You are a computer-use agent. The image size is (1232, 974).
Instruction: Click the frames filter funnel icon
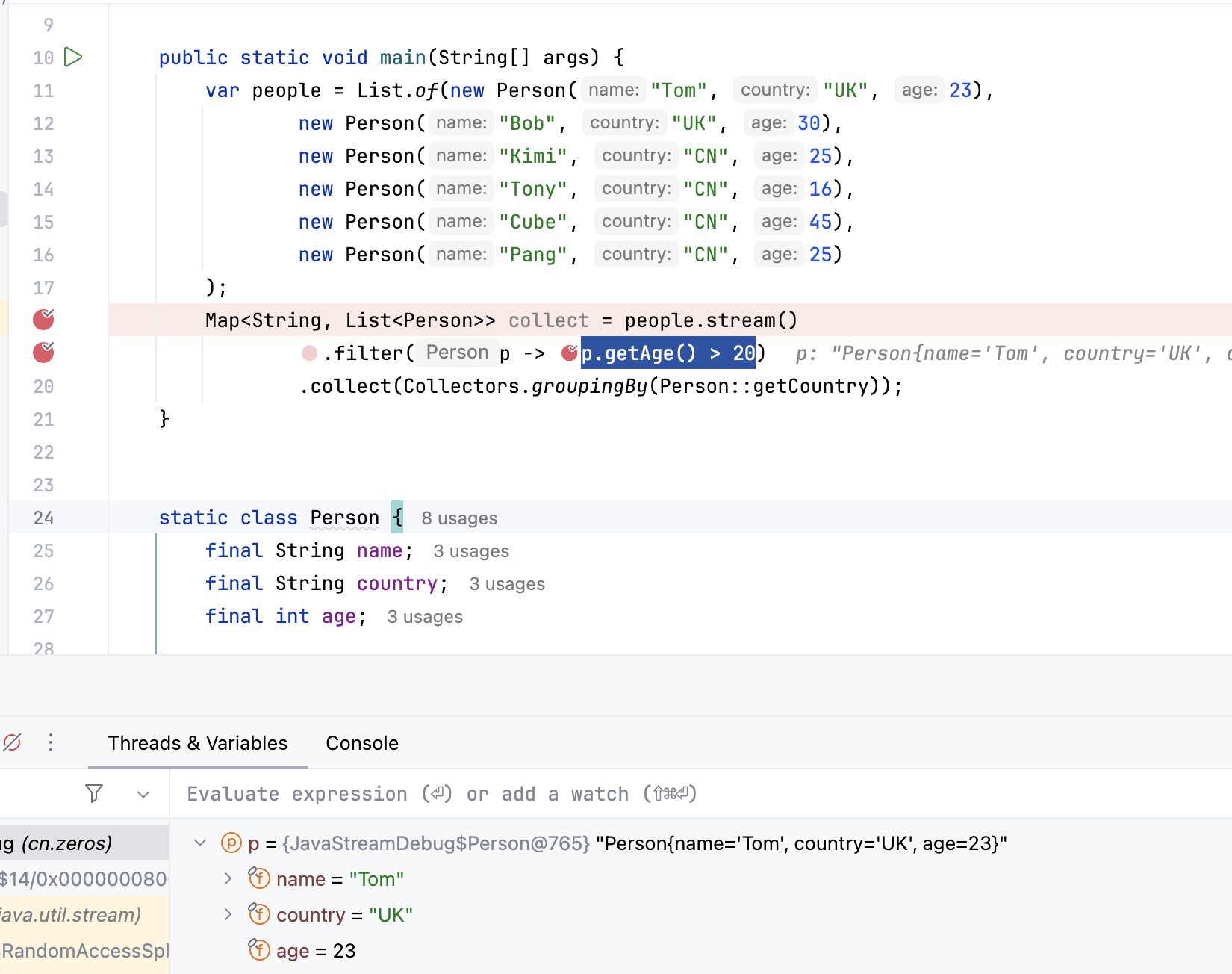[x=94, y=793]
